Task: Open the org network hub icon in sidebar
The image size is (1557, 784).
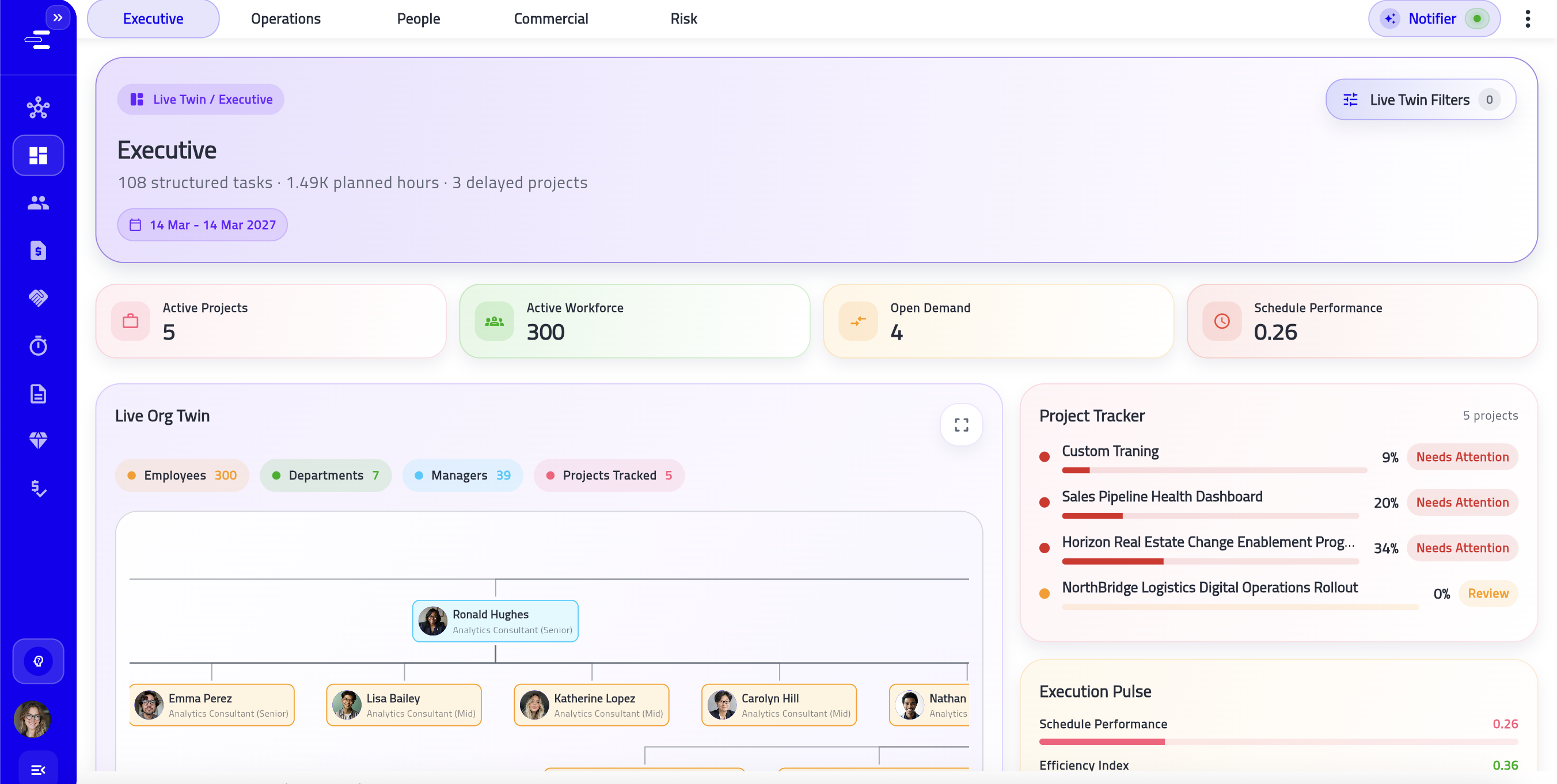Action: 38,108
